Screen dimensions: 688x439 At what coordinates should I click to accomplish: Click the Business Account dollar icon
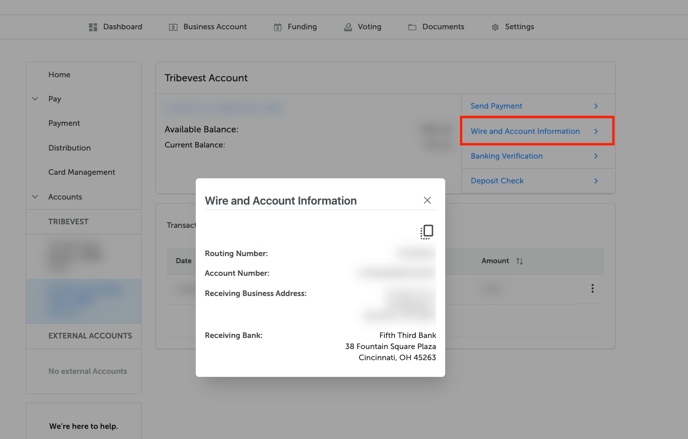click(173, 27)
